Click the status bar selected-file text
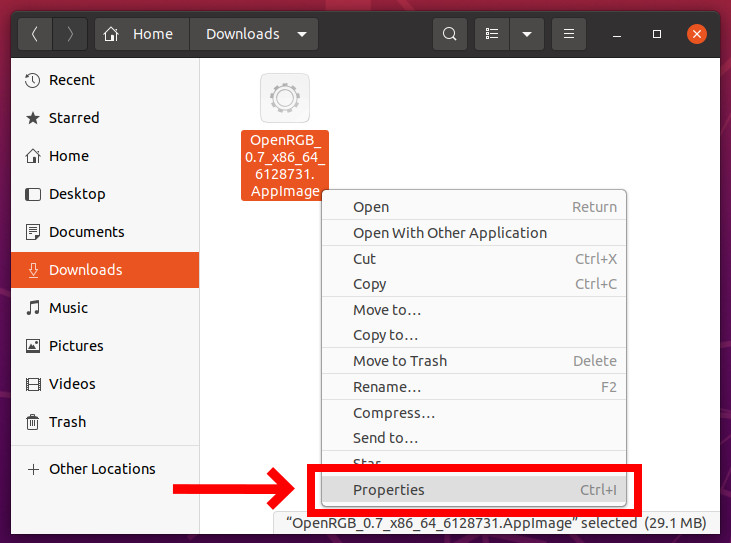The height and width of the screenshot is (543, 731). pyautogui.click(x=496, y=523)
